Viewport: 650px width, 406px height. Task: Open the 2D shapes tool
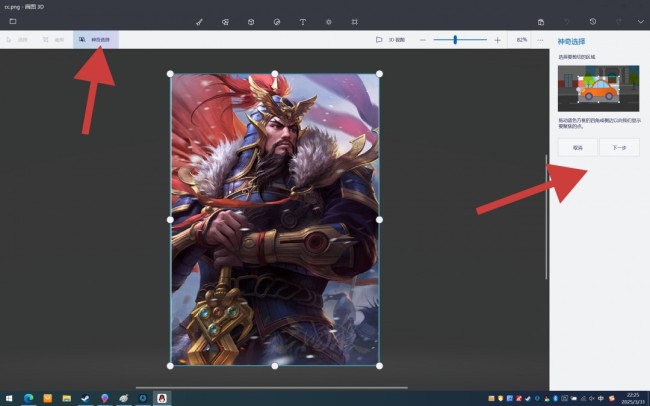pyautogui.click(x=225, y=22)
